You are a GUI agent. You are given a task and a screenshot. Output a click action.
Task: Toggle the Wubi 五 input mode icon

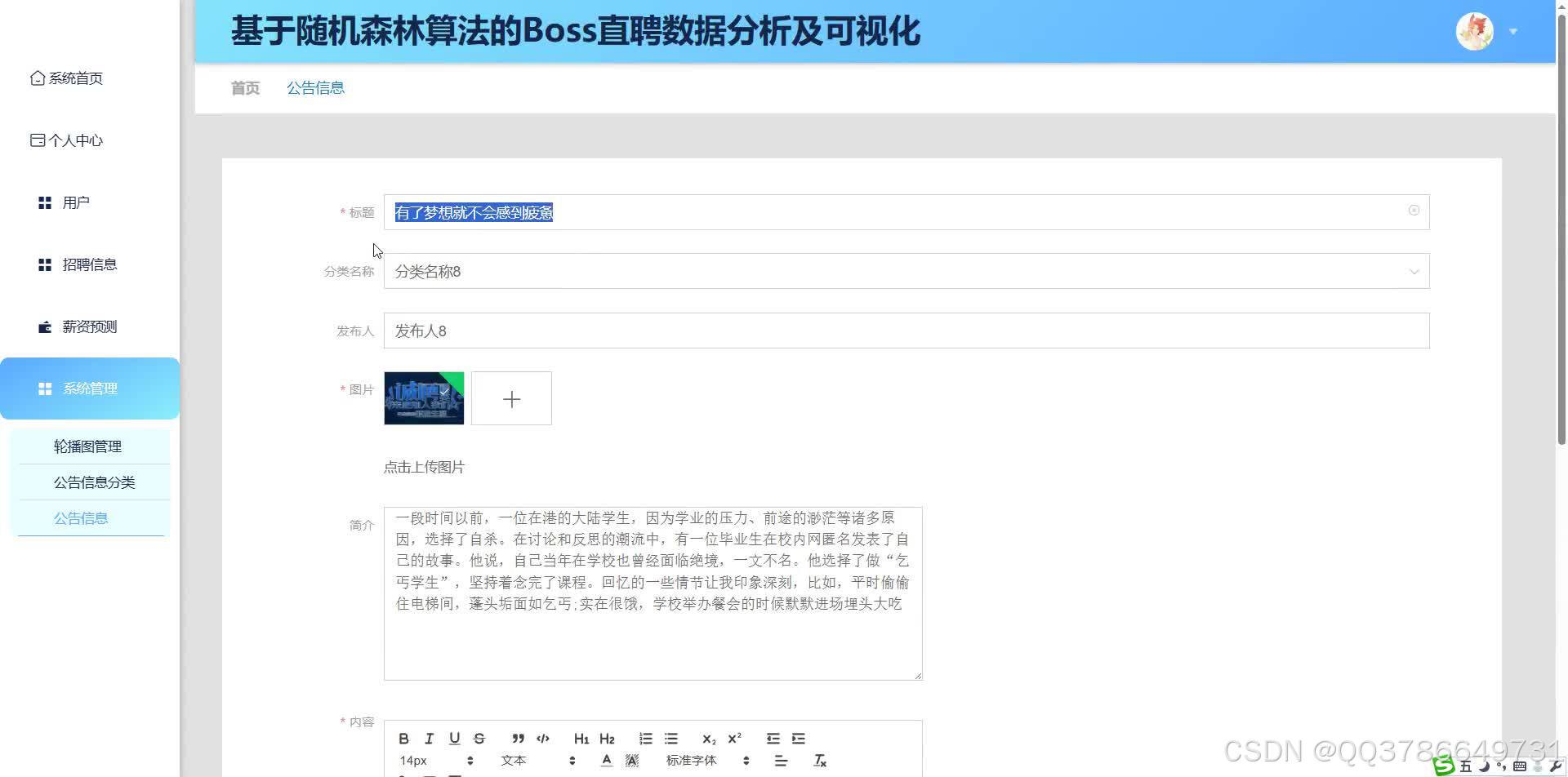pyautogui.click(x=1466, y=766)
